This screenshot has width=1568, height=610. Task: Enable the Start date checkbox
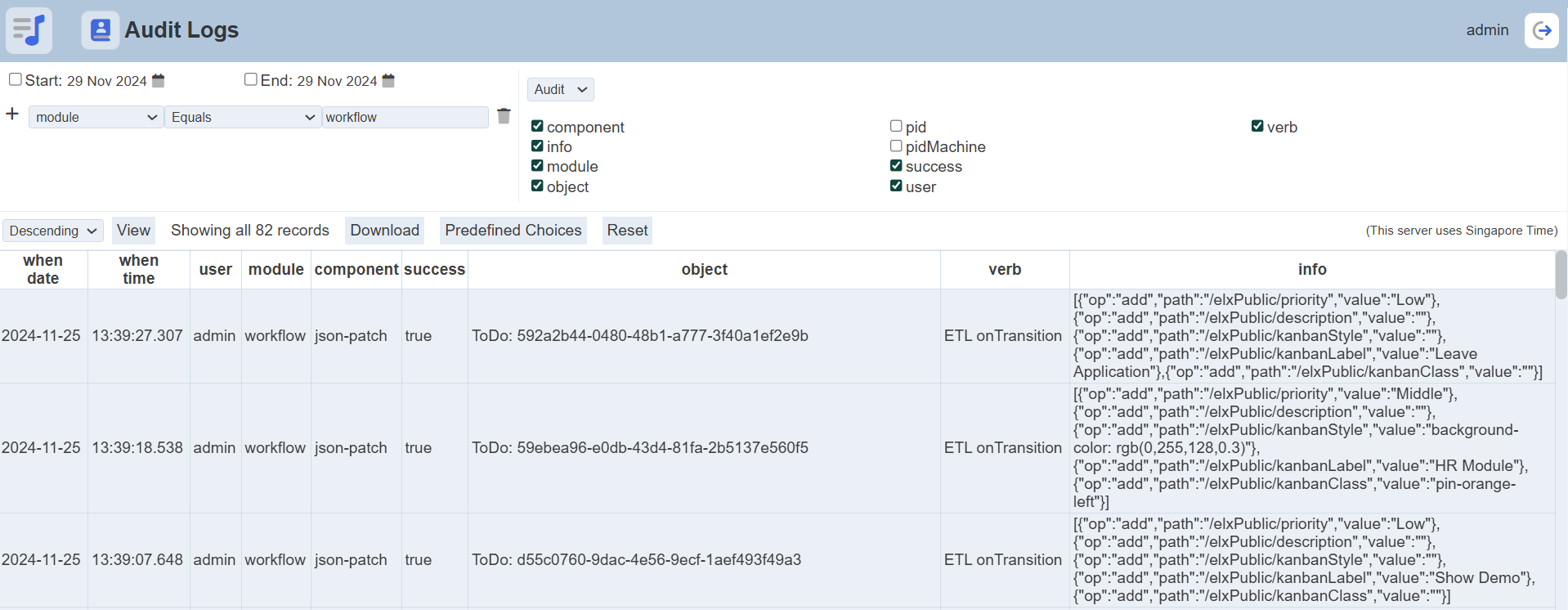tap(16, 79)
